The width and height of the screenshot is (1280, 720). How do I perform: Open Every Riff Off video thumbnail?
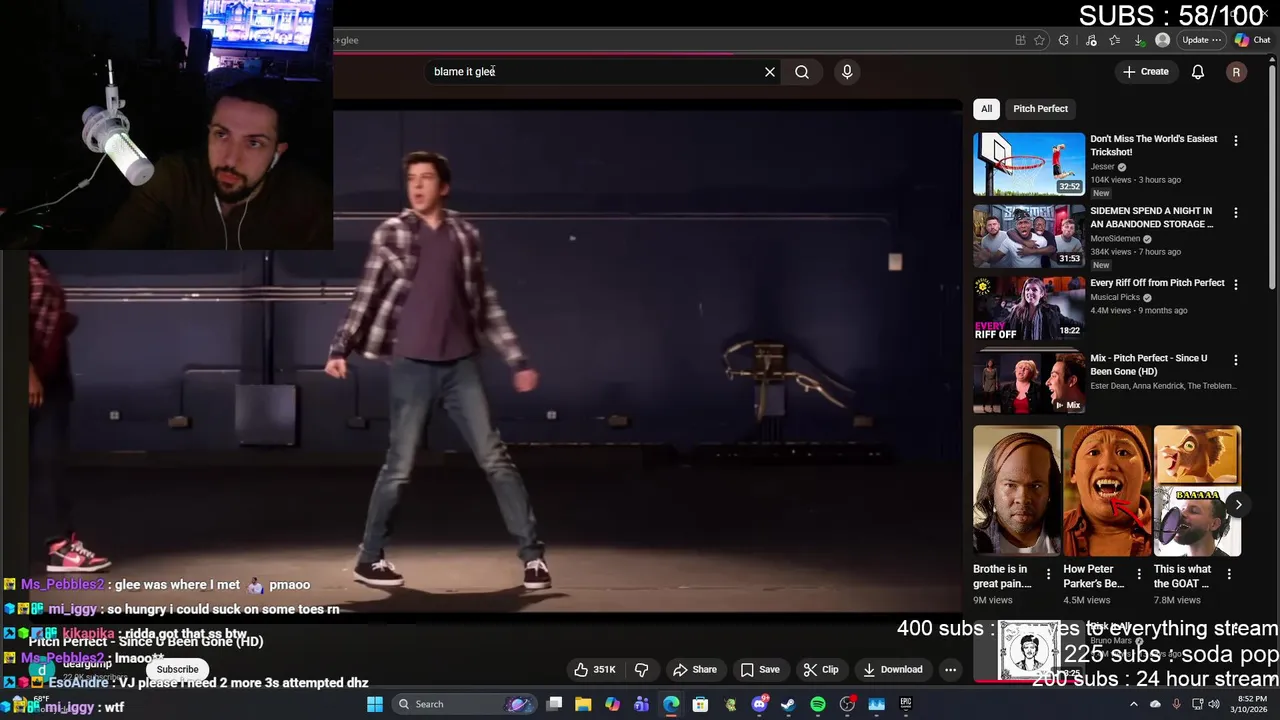tap(1029, 308)
